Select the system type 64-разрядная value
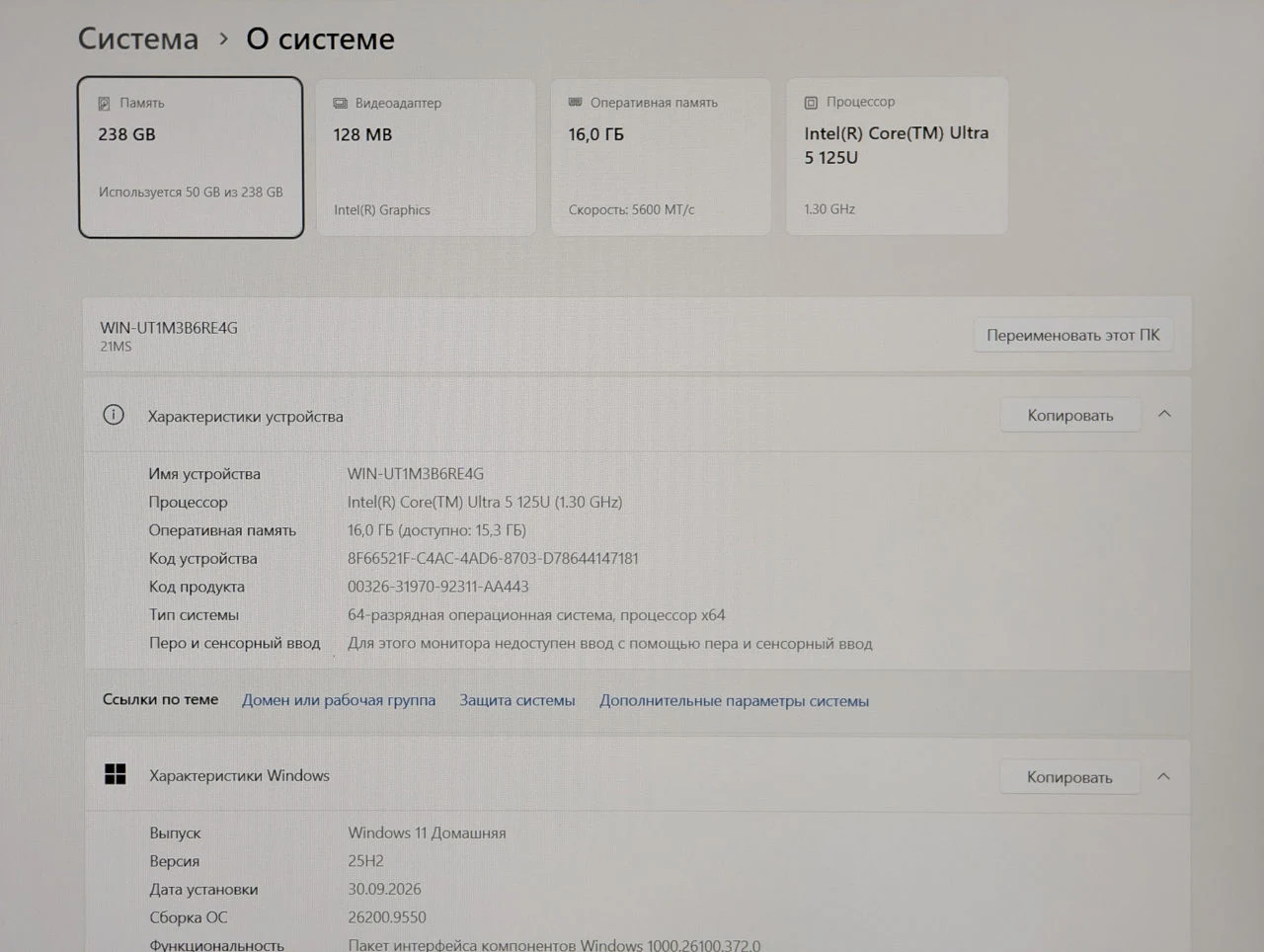The height and width of the screenshot is (952, 1264). 536,614
